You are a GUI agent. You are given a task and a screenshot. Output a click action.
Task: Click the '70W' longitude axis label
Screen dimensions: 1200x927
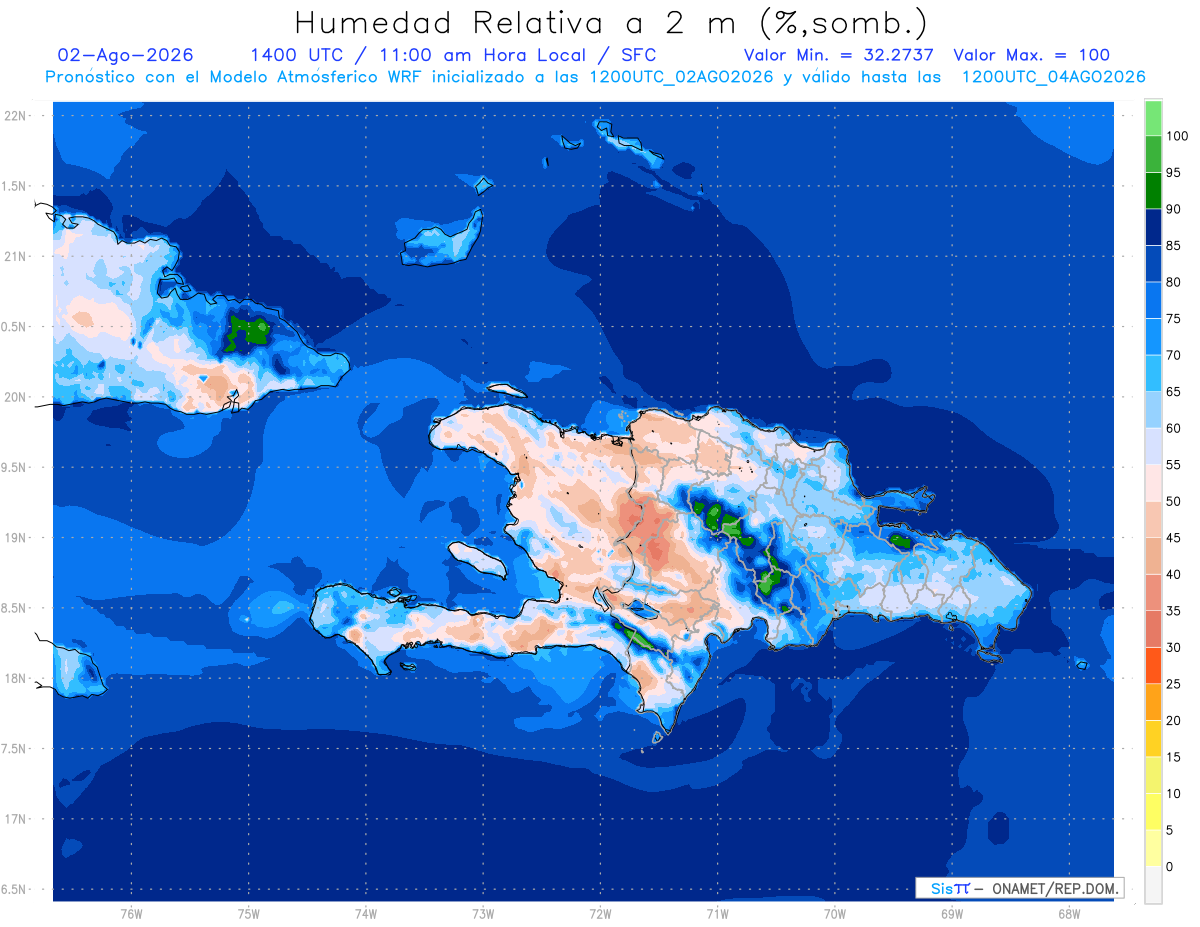835,914
